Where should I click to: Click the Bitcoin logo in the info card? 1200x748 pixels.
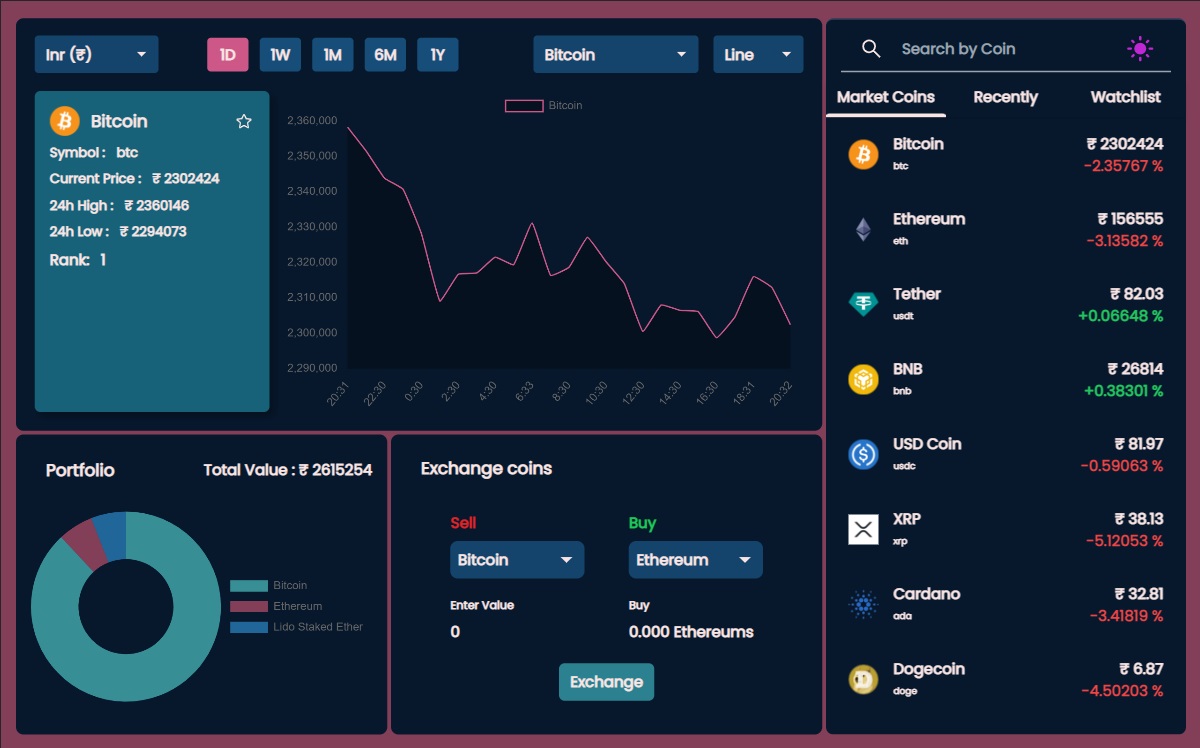point(65,121)
